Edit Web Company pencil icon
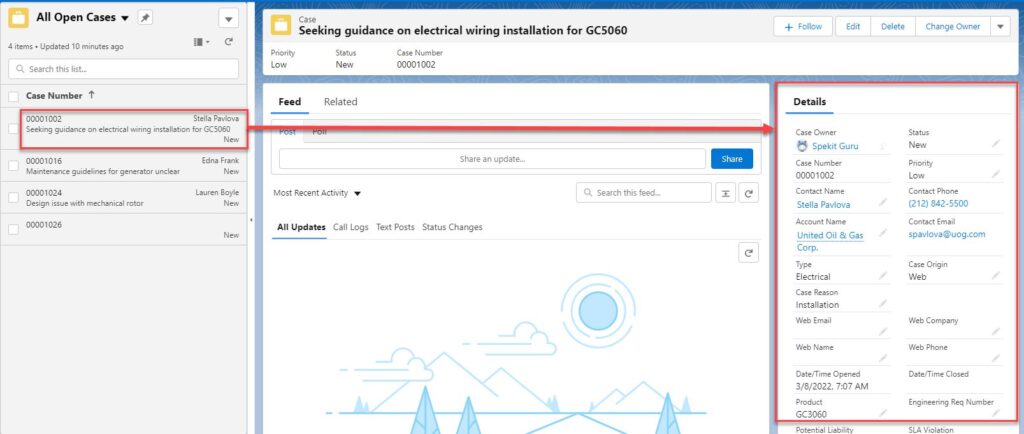Viewport: 1024px width, 434px height. point(995,332)
